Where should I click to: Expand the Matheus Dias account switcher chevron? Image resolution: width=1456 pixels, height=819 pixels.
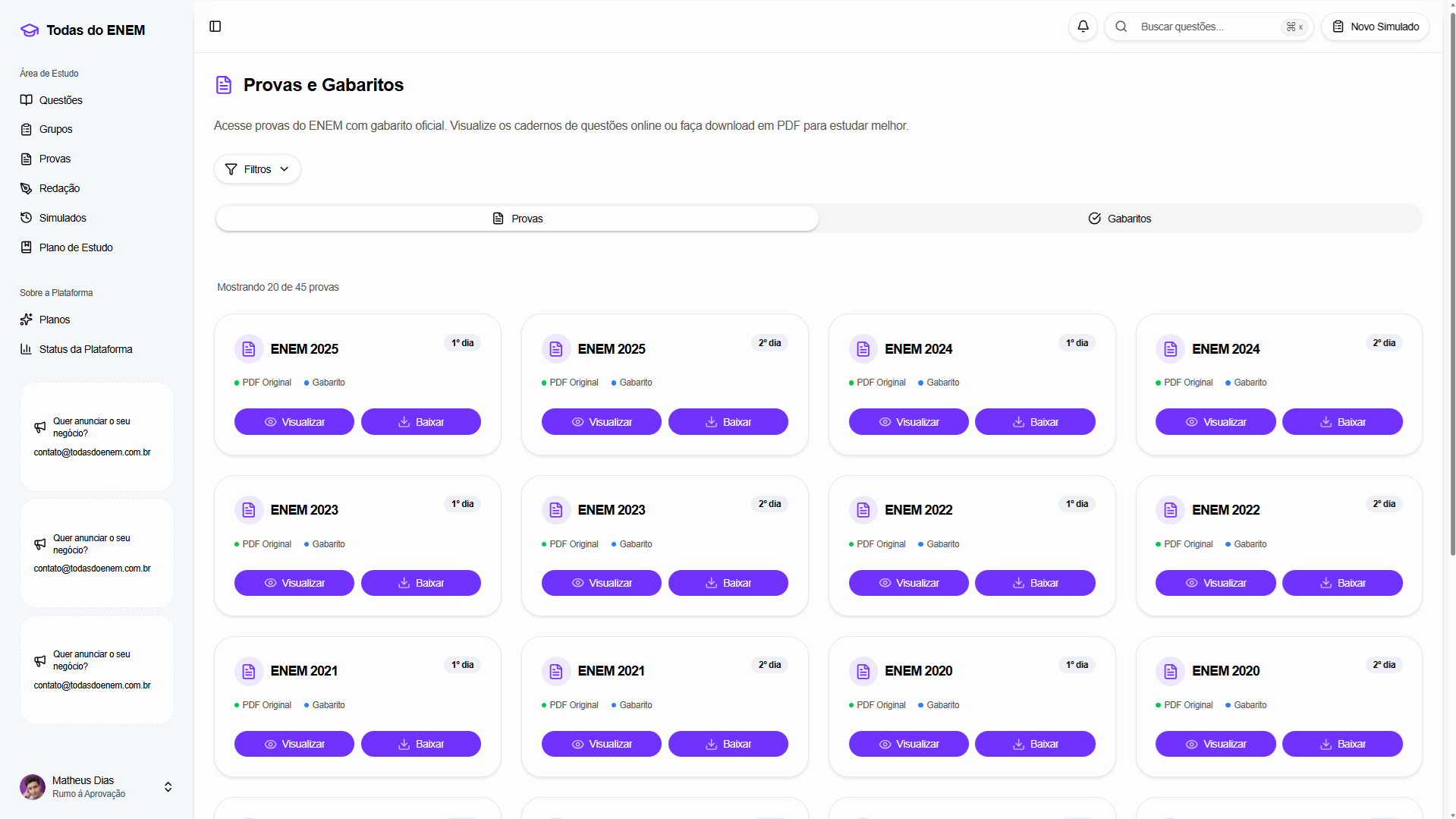[168, 787]
